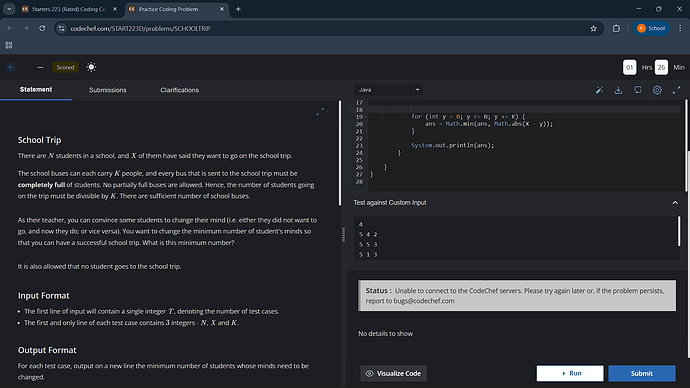Click the minutes remaining timer box
Viewport: 690px width, 388px height.
(x=661, y=67)
